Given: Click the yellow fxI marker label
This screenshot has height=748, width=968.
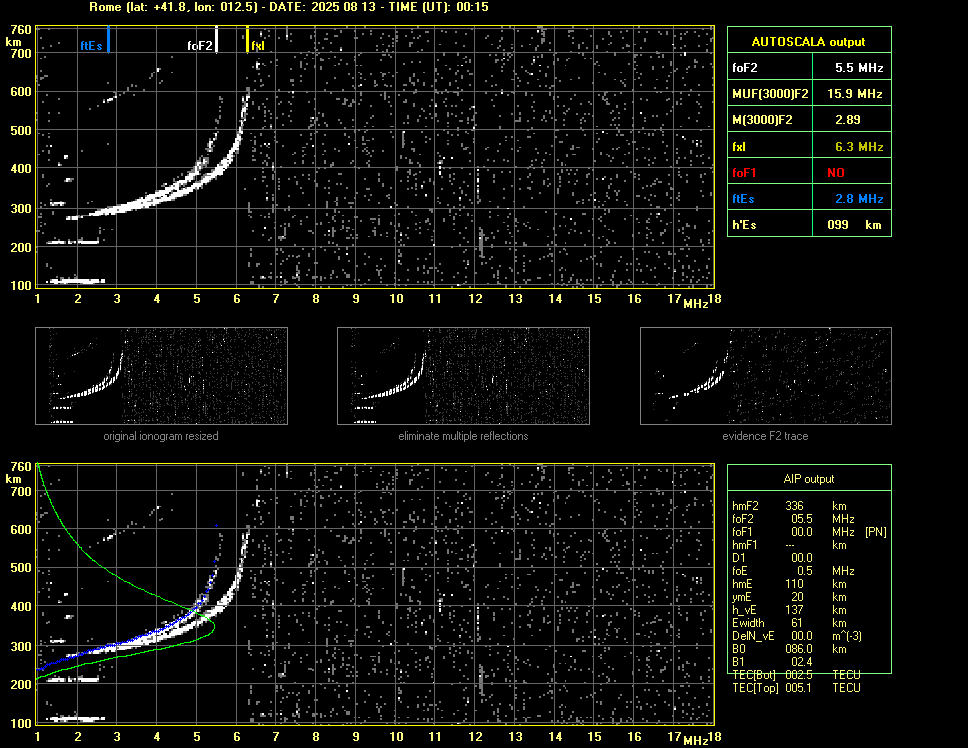Looking at the screenshot, I should coord(258,46).
